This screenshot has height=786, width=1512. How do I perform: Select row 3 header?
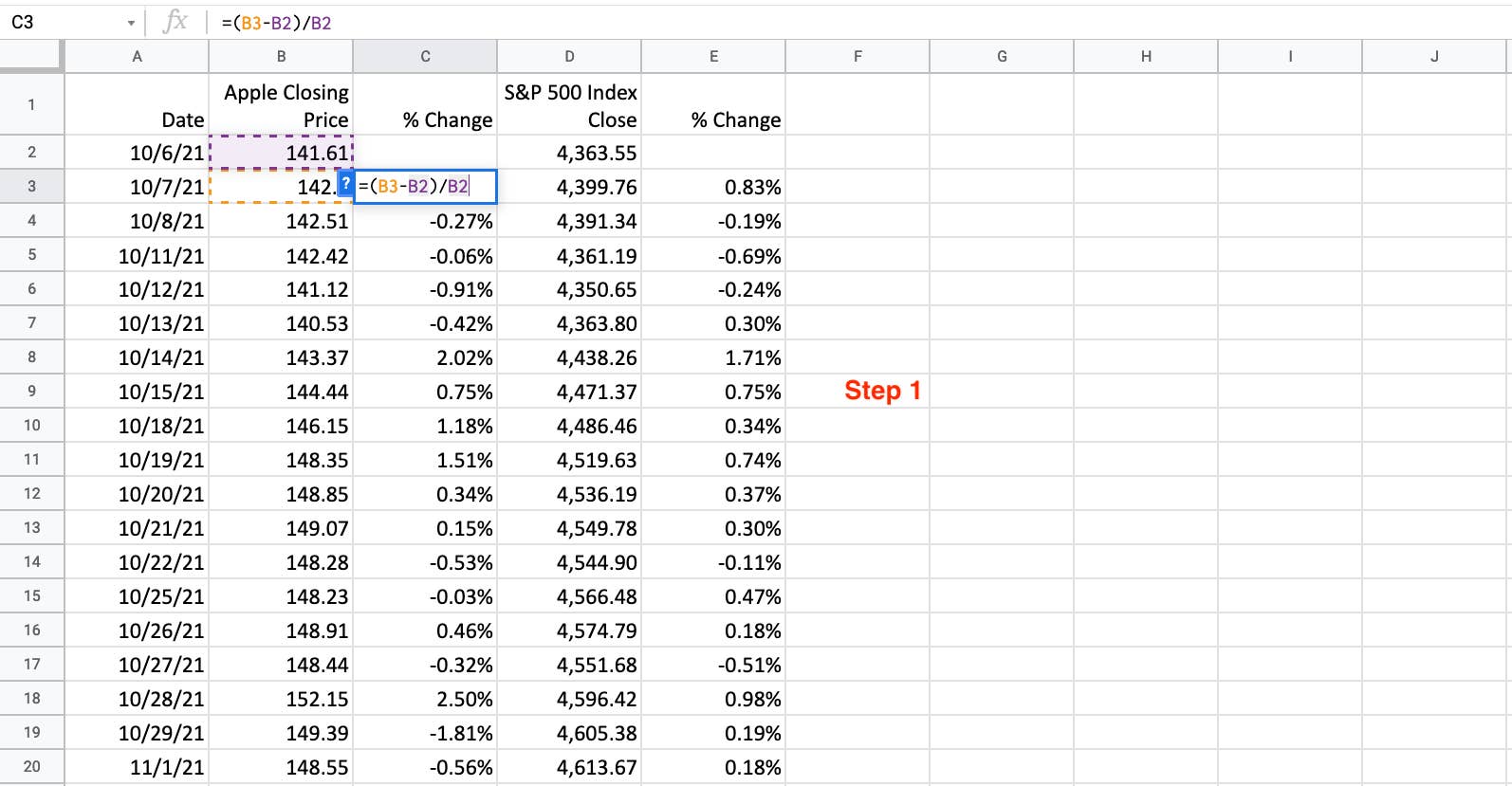click(x=31, y=186)
